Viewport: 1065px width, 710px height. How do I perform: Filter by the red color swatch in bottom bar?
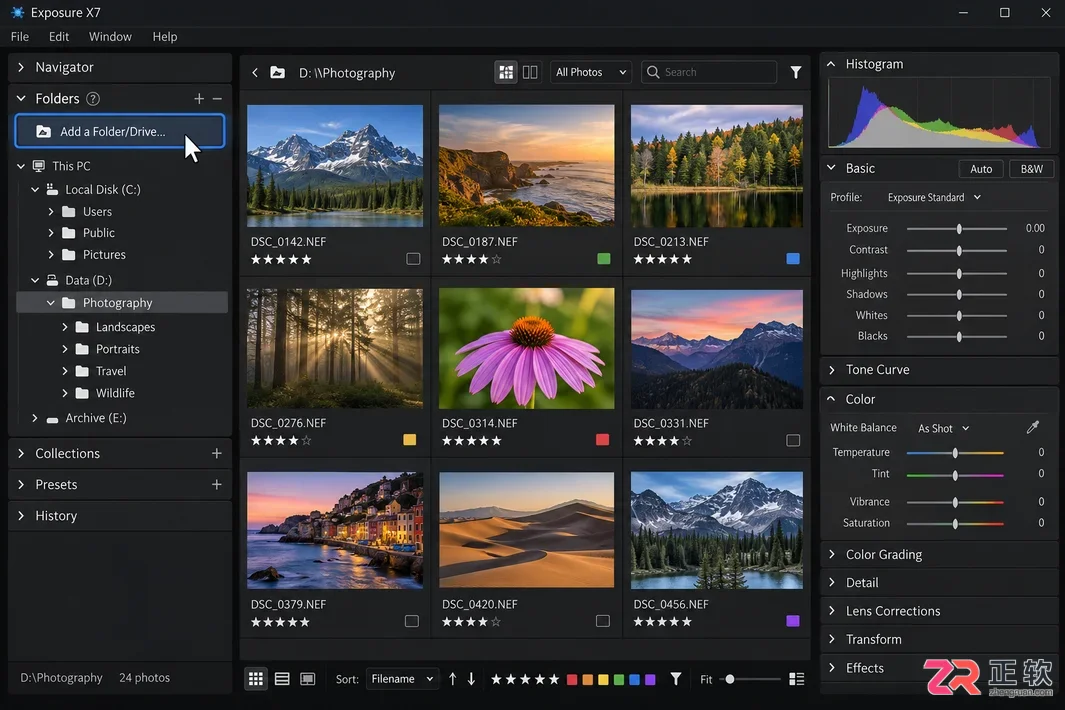(x=572, y=679)
